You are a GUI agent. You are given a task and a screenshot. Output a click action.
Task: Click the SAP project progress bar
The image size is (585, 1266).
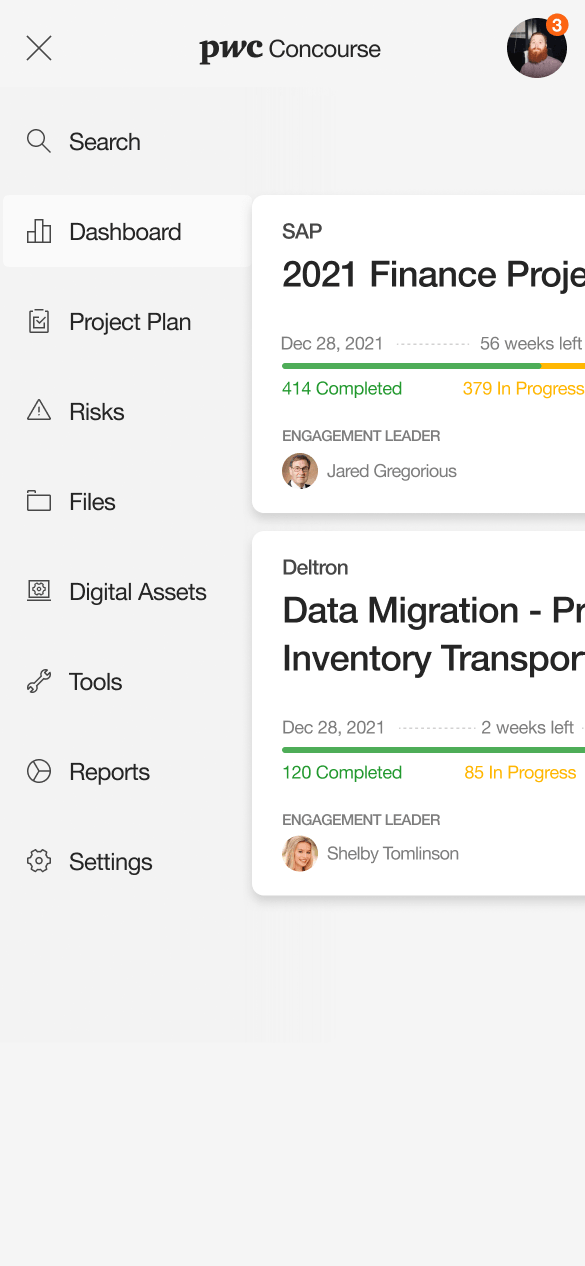pyautogui.click(x=433, y=366)
